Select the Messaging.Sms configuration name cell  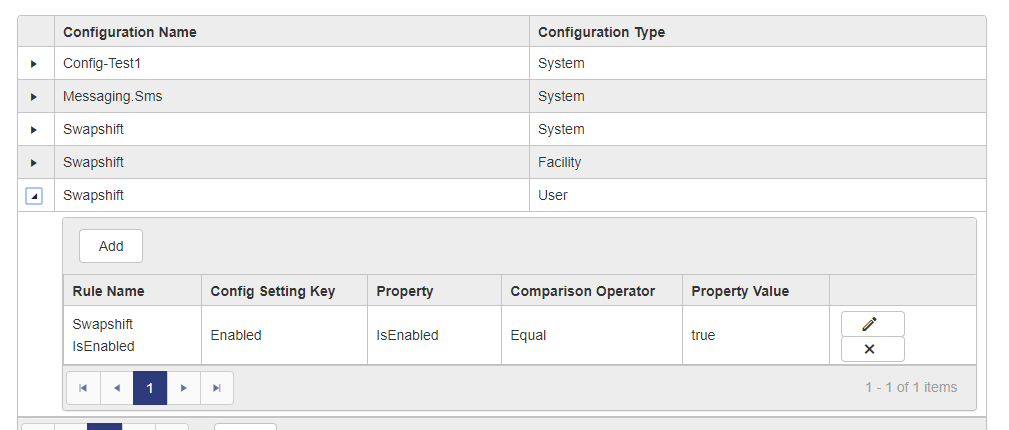tap(112, 97)
